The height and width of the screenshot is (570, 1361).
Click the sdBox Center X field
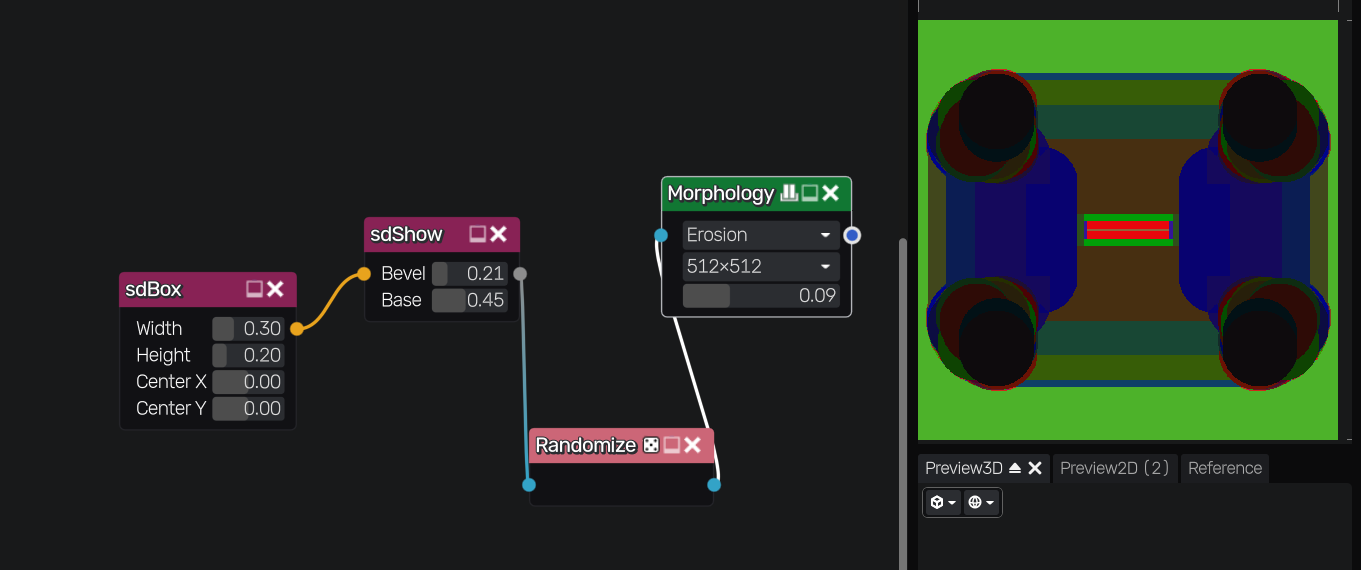[x=248, y=382]
